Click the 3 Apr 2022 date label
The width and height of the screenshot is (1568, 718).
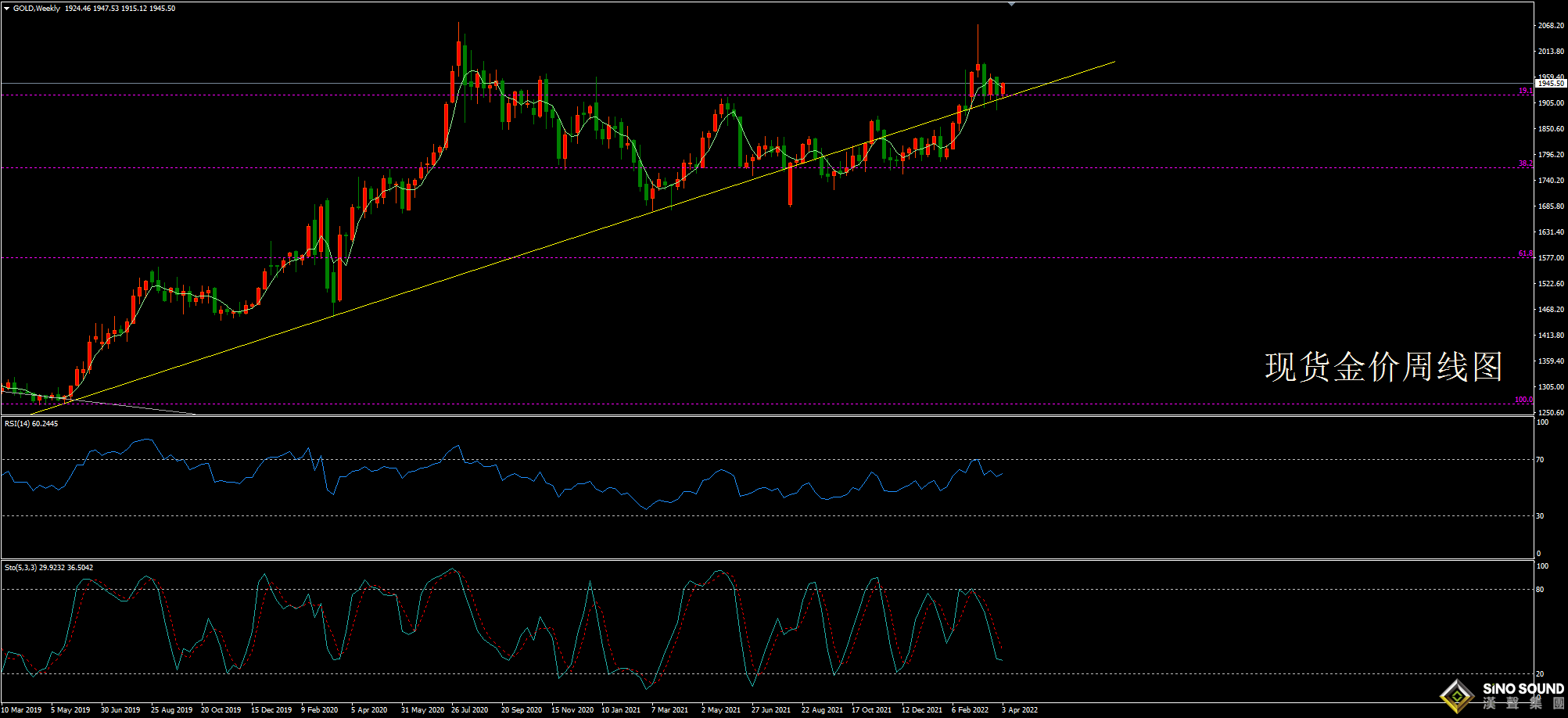coord(1019,710)
